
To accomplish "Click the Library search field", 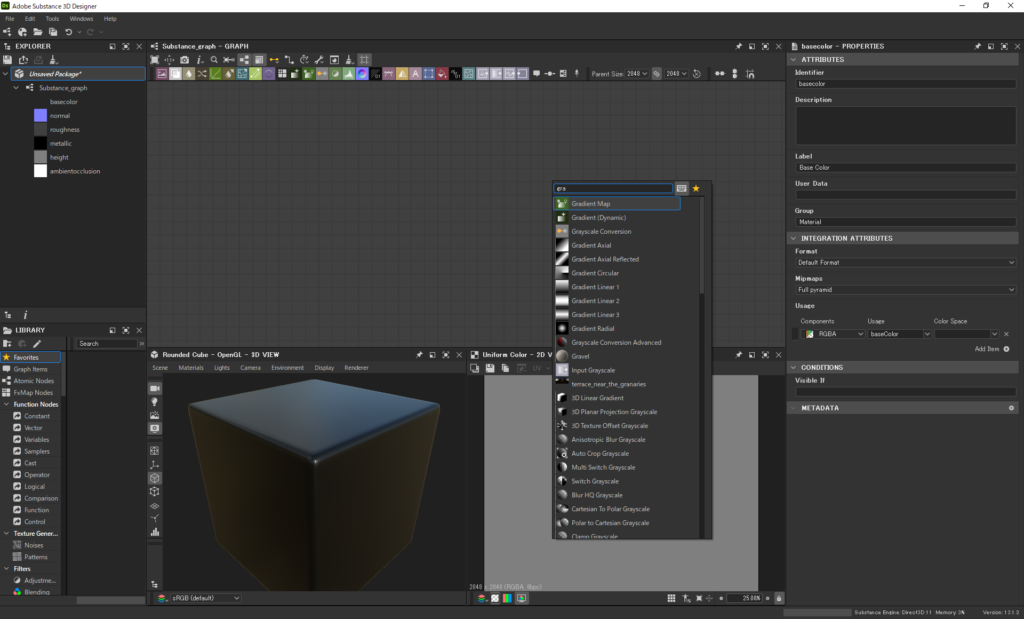I will click(x=107, y=344).
